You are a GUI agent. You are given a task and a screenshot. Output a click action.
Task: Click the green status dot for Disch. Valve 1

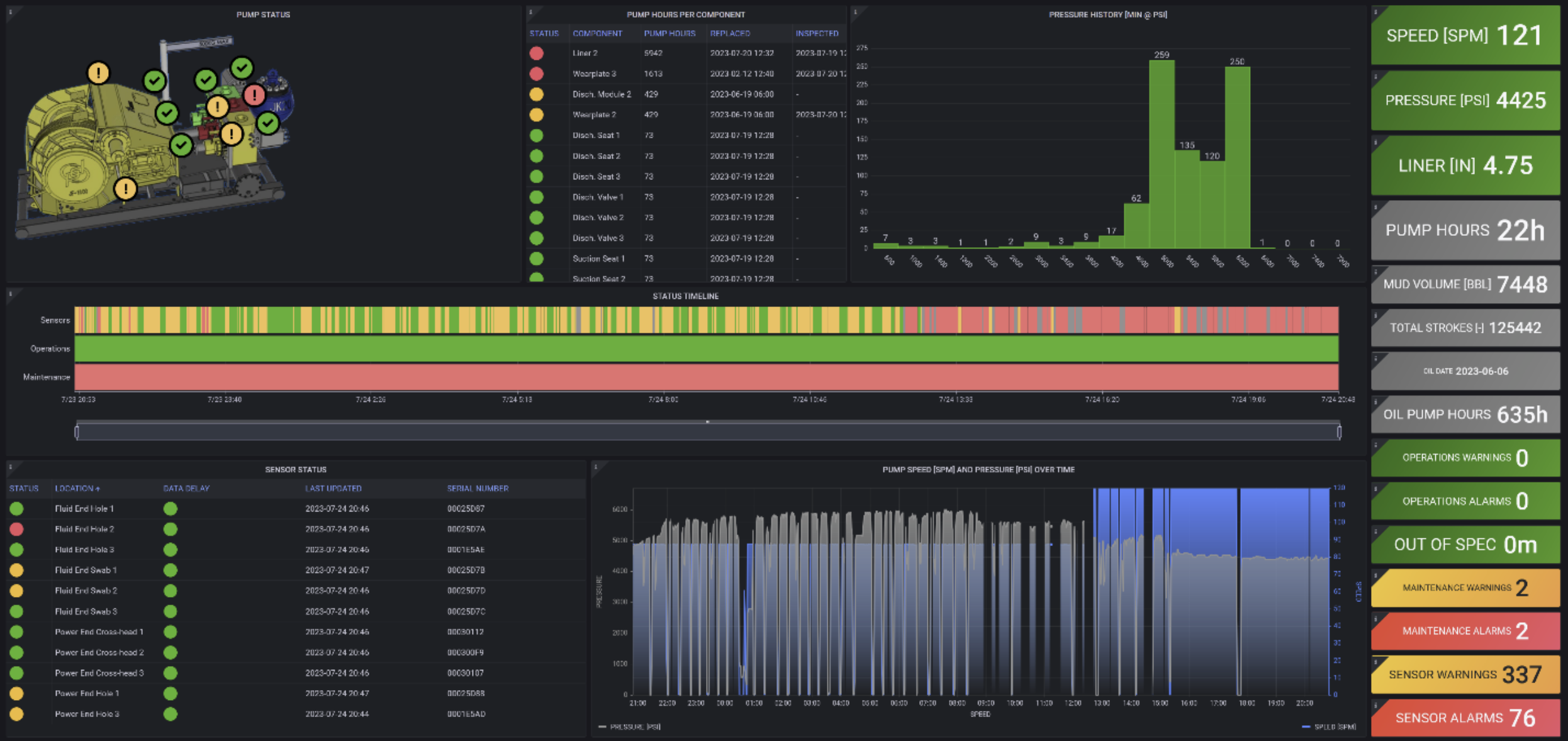[x=537, y=197]
